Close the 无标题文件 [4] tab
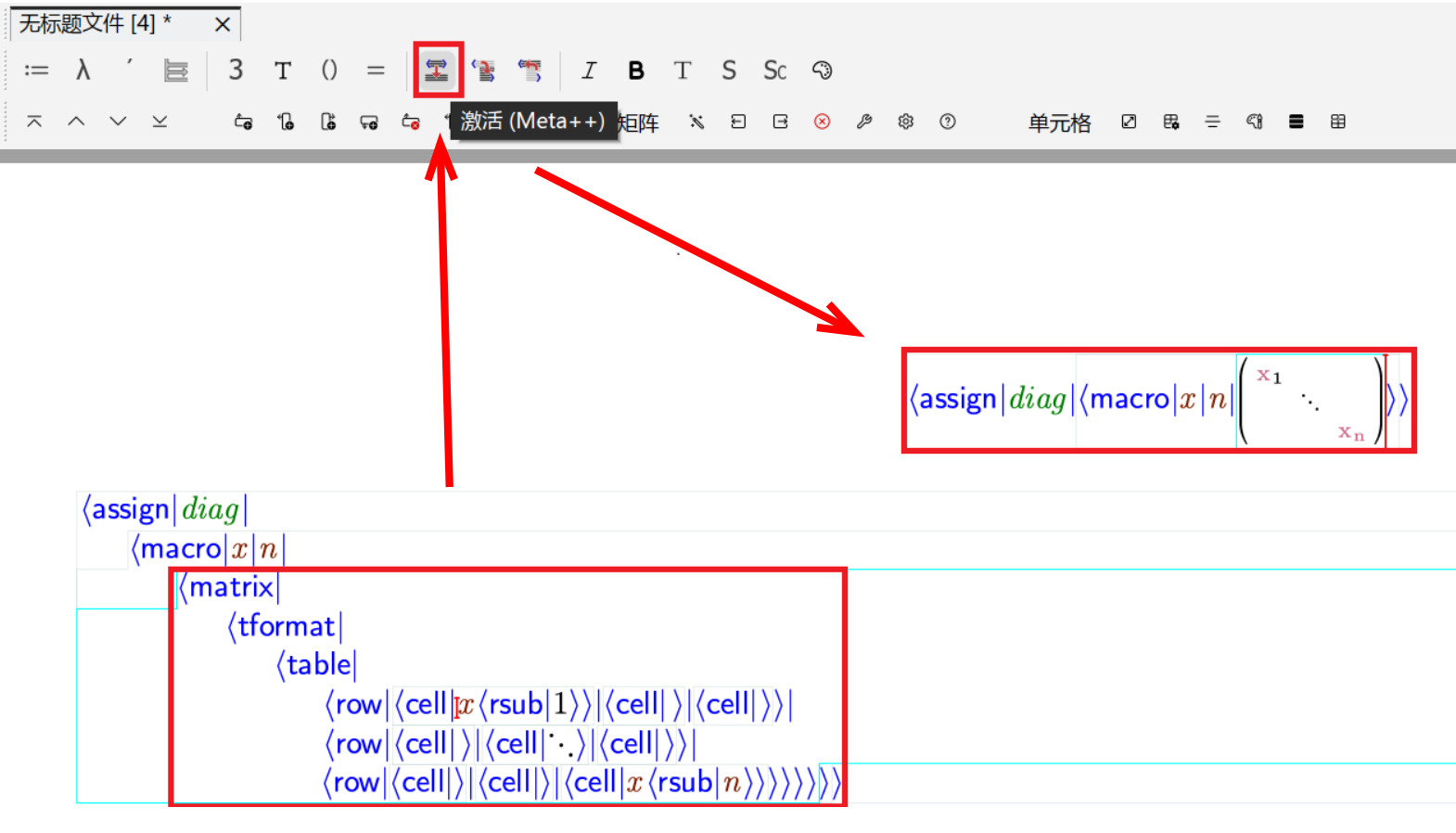Image resolution: width=1456 pixels, height=833 pixels. tap(223, 25)
